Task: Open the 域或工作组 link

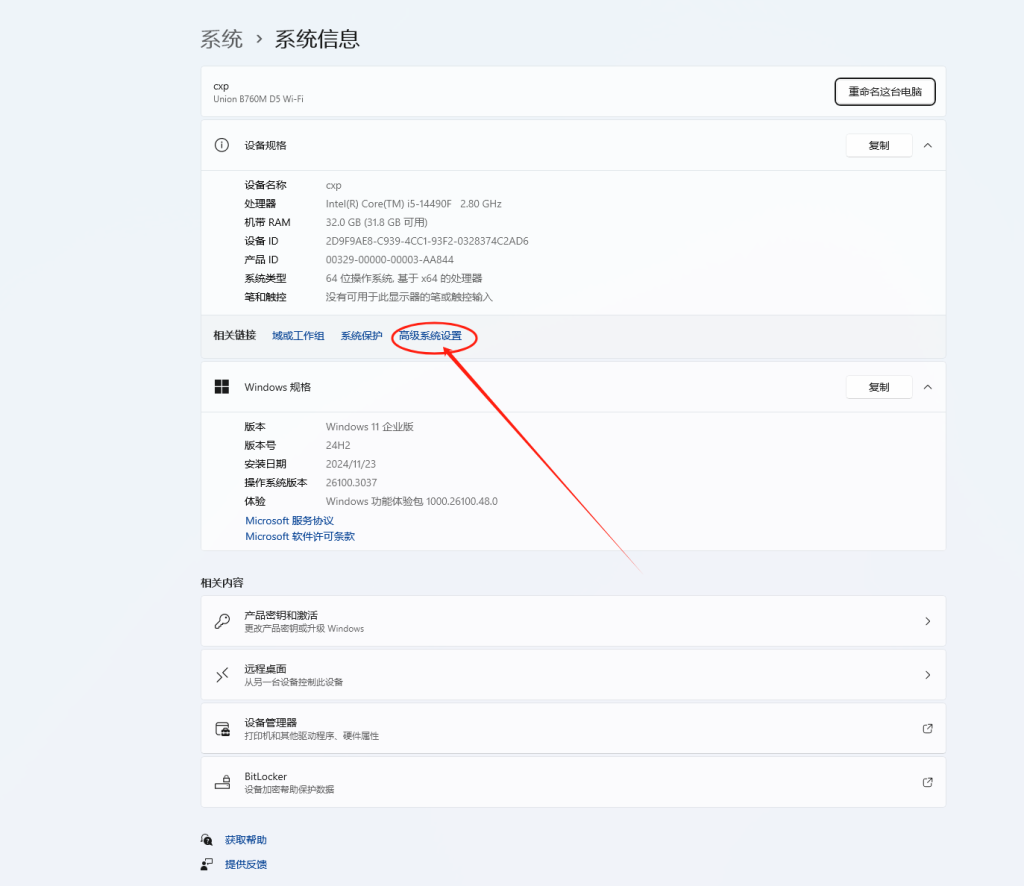Action: [x=298, y=336]
